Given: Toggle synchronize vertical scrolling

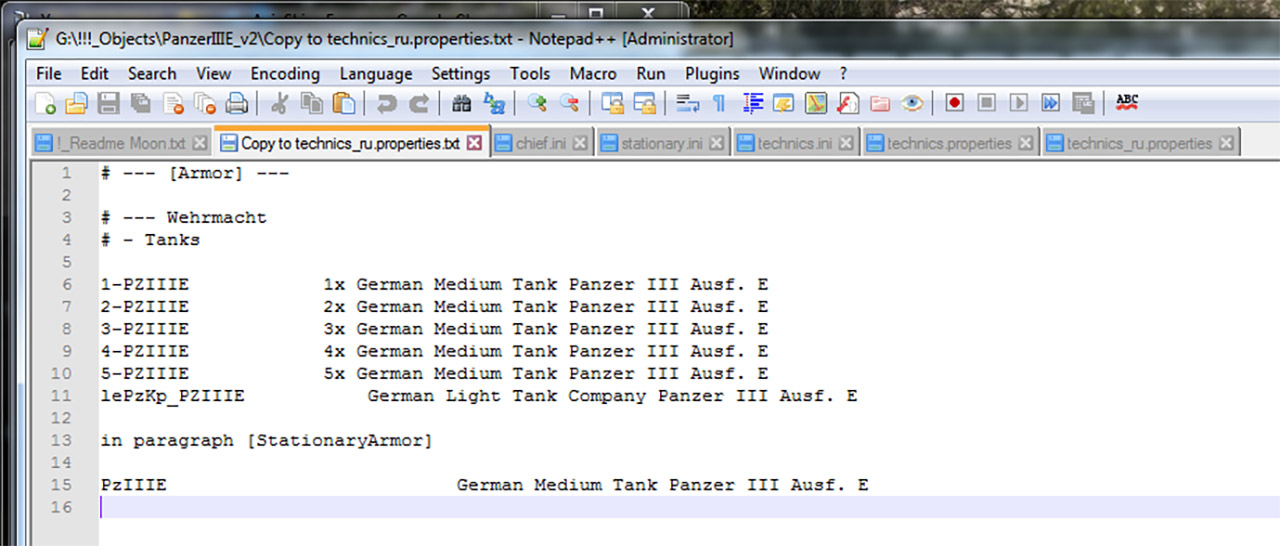Looking at the screenshot, I should [612, 103].
